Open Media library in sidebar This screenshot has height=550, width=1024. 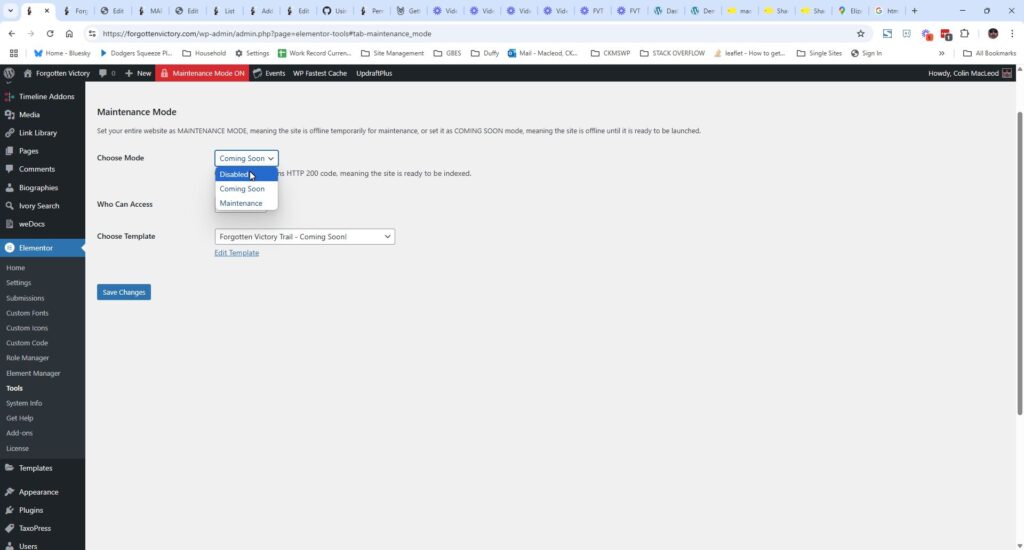click(x=42, y=114)
